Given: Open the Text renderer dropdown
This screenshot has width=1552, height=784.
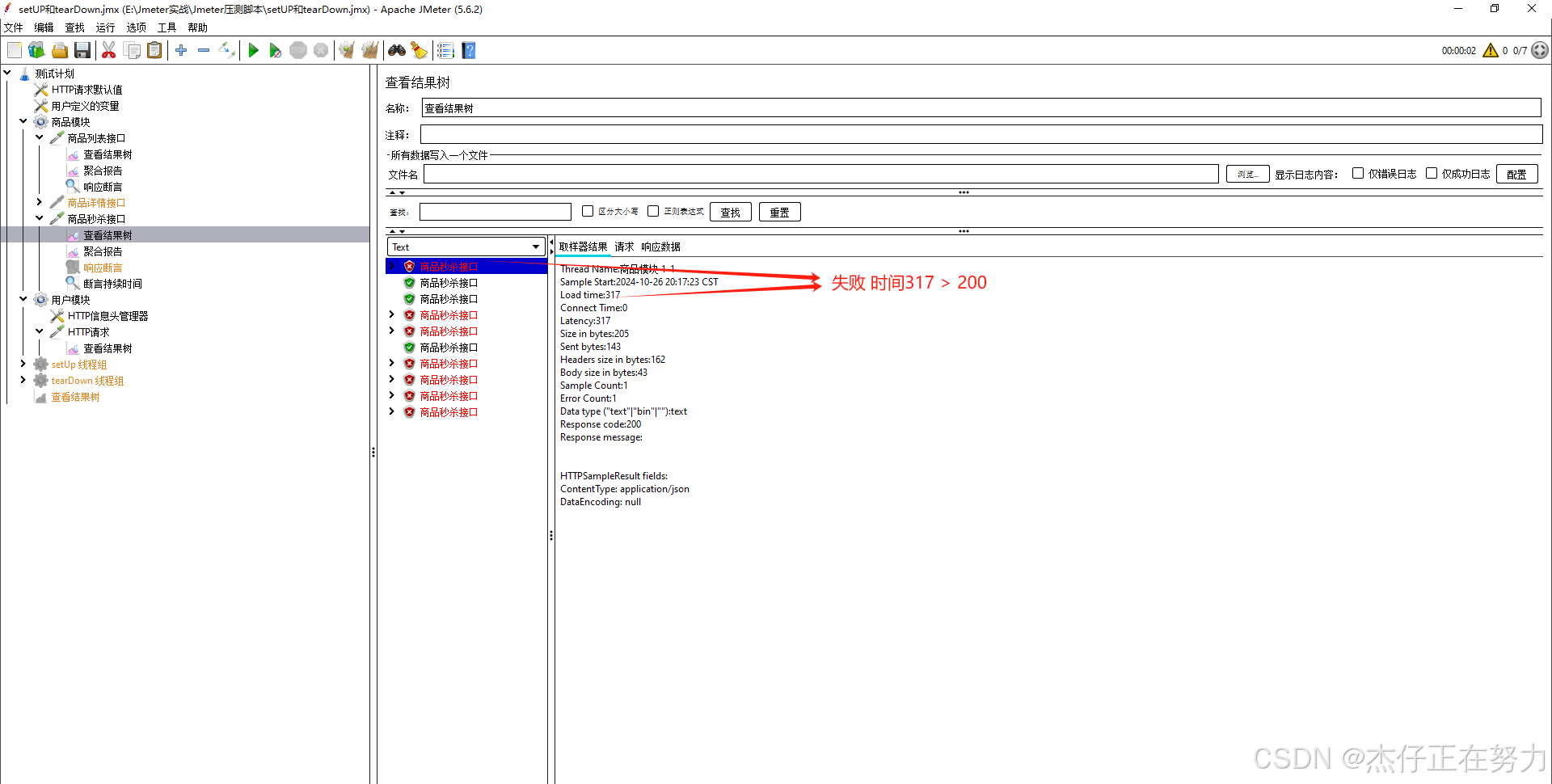Looking at the screenshot, I should click(x=466, y=247).
